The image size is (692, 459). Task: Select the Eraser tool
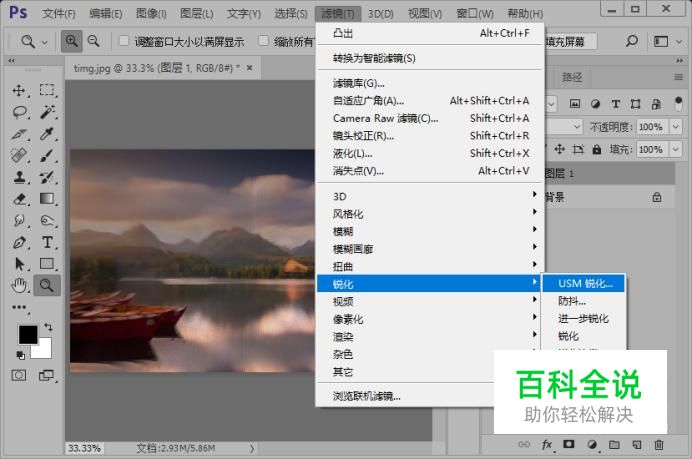coord(19,199)
